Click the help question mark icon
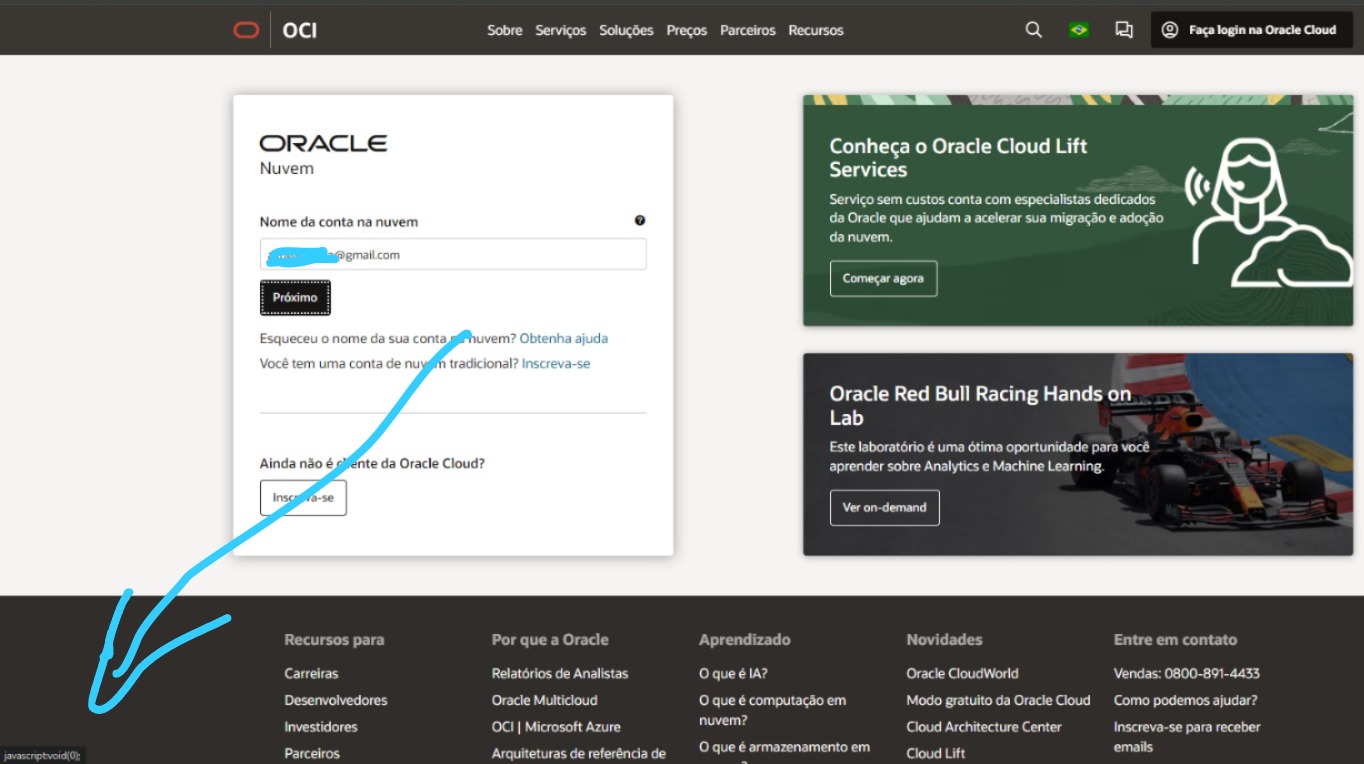 pos(640,220)
